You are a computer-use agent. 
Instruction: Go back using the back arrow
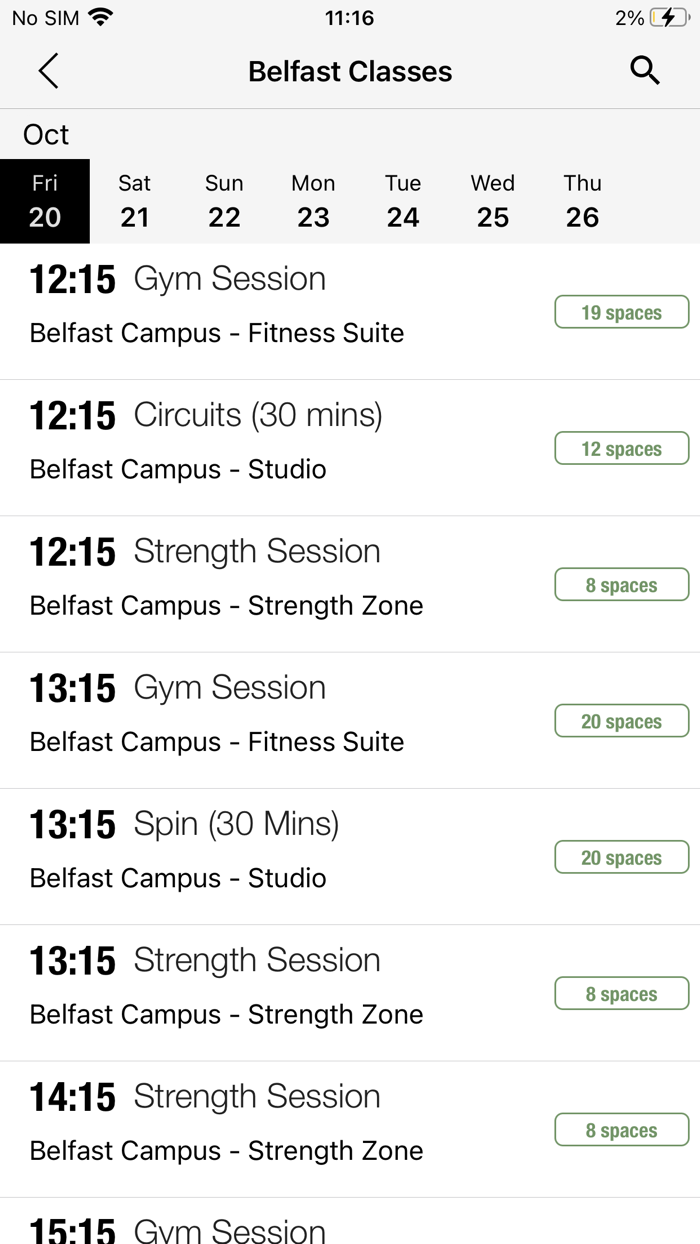point(48,71)
